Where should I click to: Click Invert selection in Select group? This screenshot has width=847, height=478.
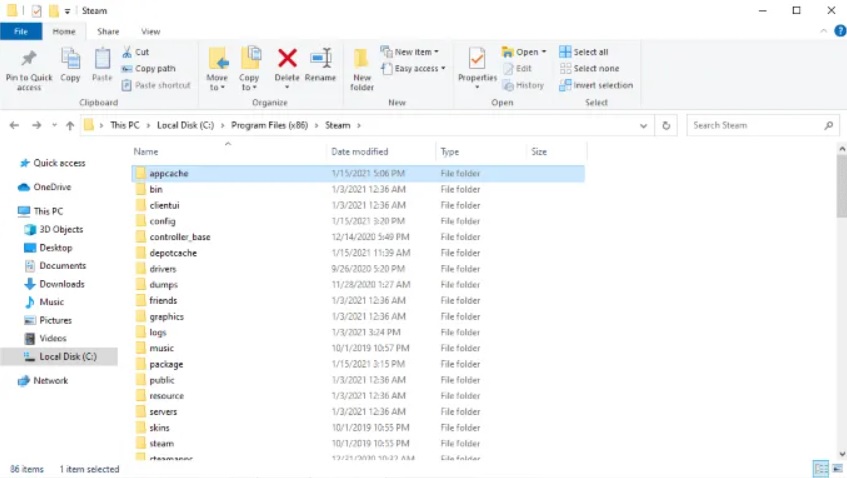[x=596, y=85]
